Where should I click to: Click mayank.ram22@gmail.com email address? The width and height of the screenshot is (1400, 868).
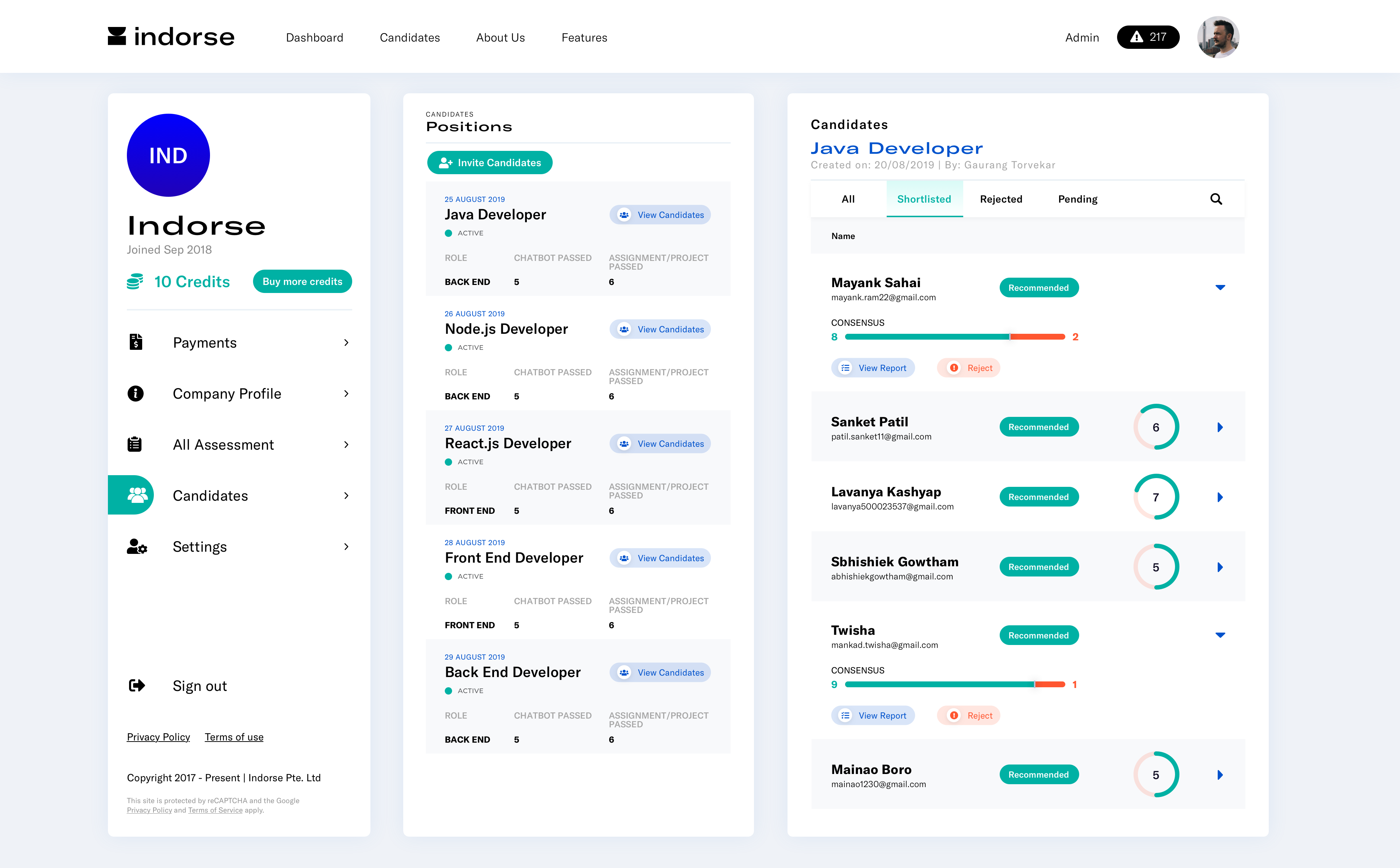click(883, 297)
